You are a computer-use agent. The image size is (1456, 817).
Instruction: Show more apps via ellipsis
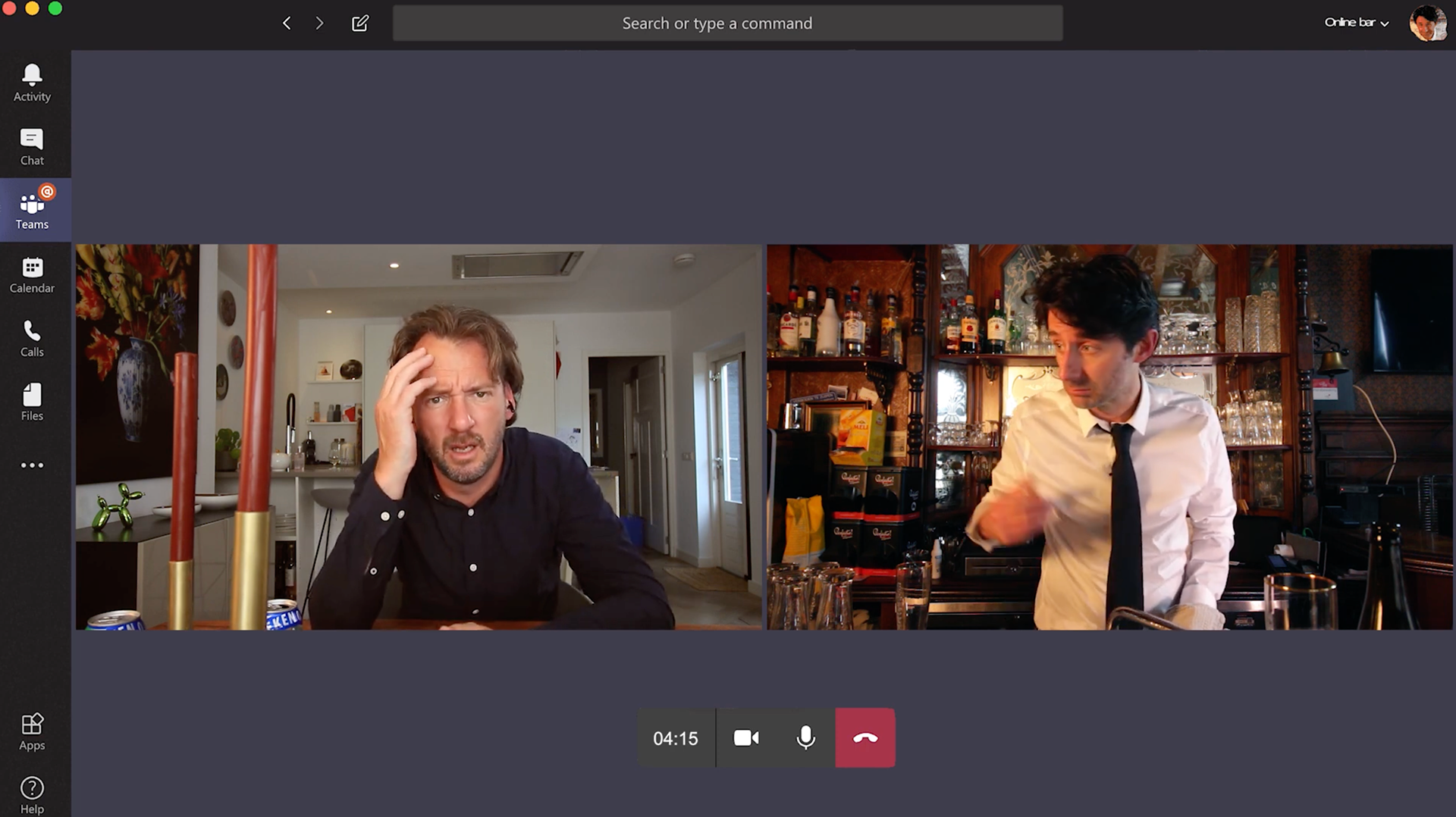coord(32,465)
